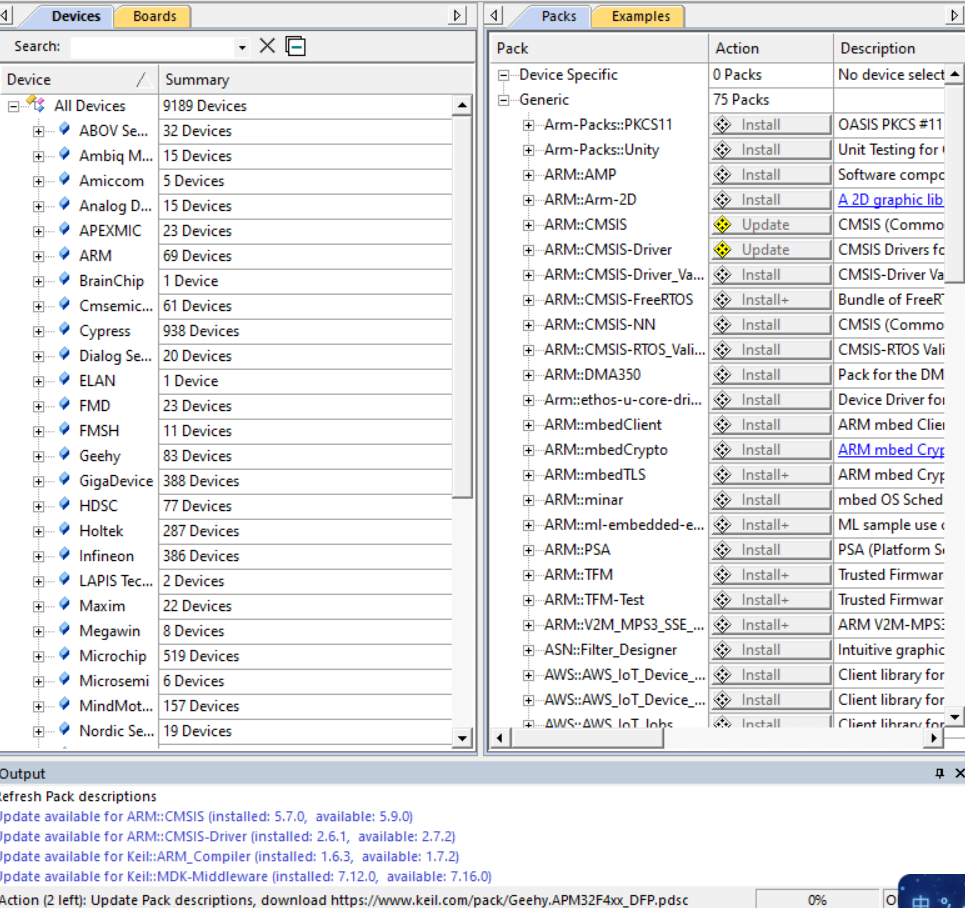
Task: Update the ARM::CMSIS-Driver pack
Action: [771, 250]
